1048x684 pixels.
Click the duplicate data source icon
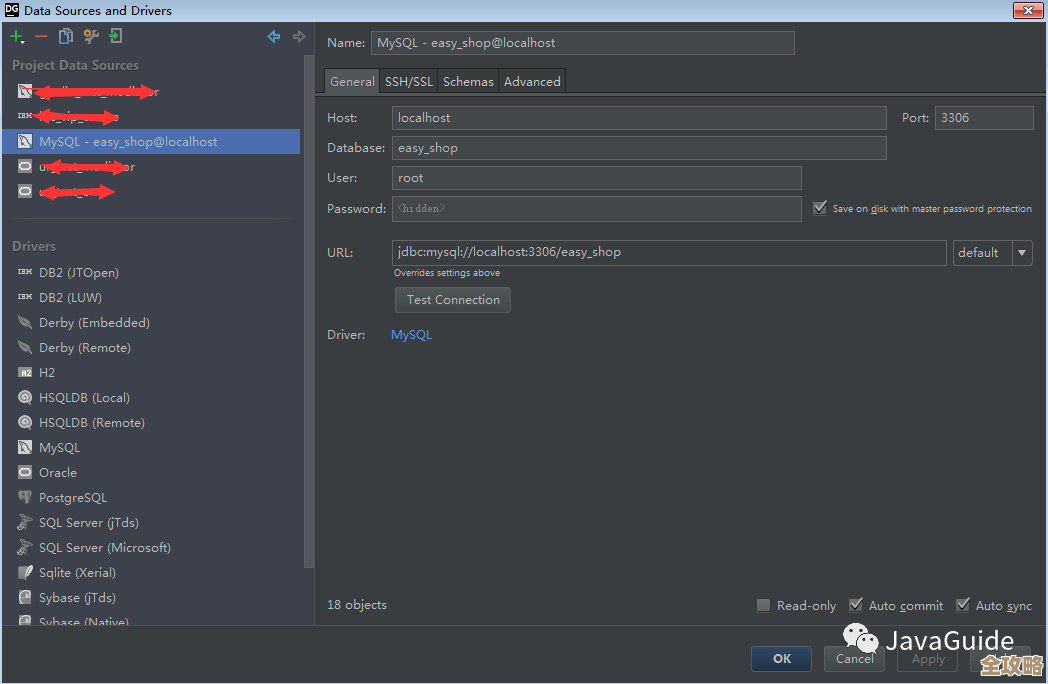[66, 37]
